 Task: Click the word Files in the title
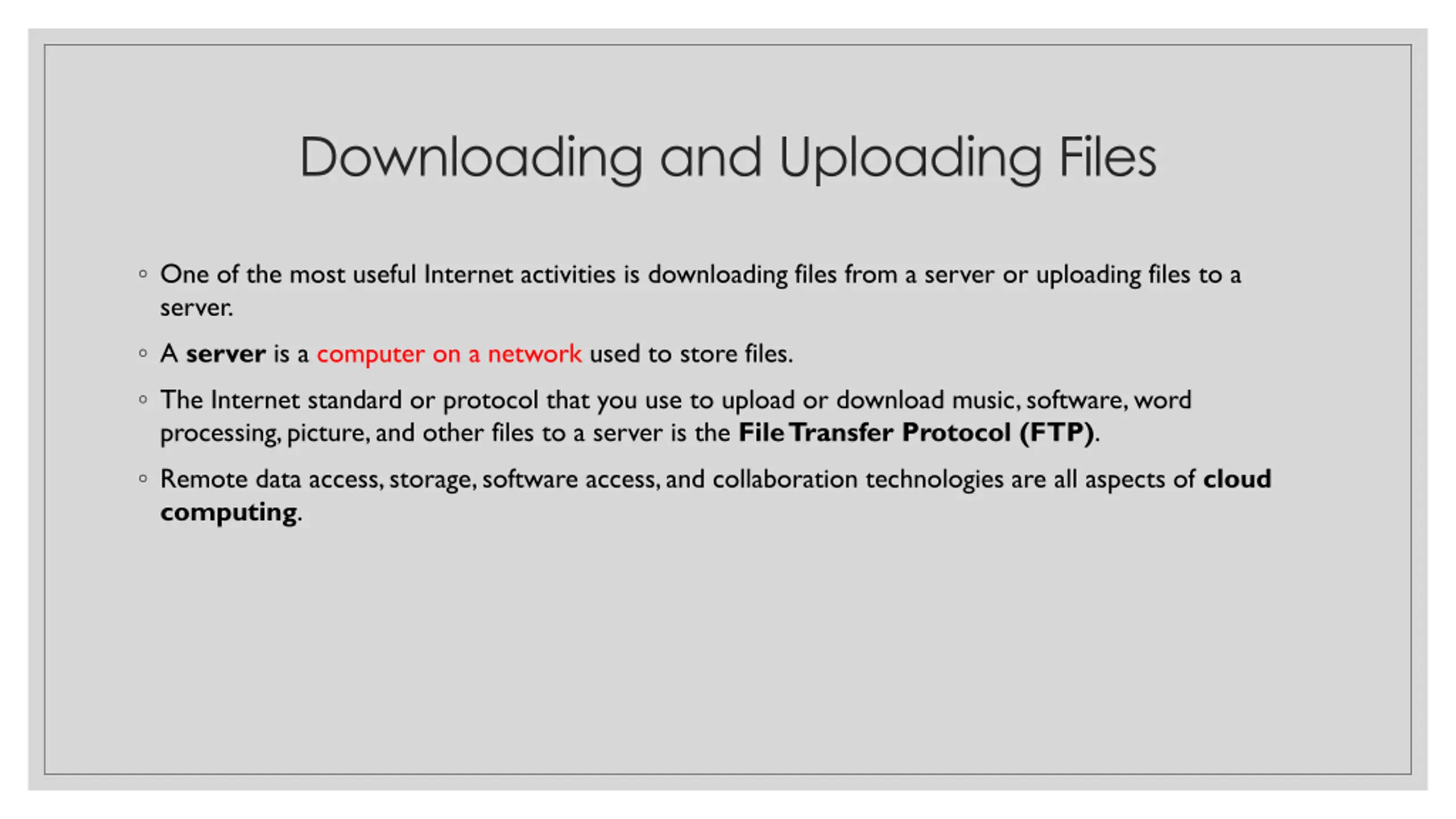click(x=1107, y=158)
